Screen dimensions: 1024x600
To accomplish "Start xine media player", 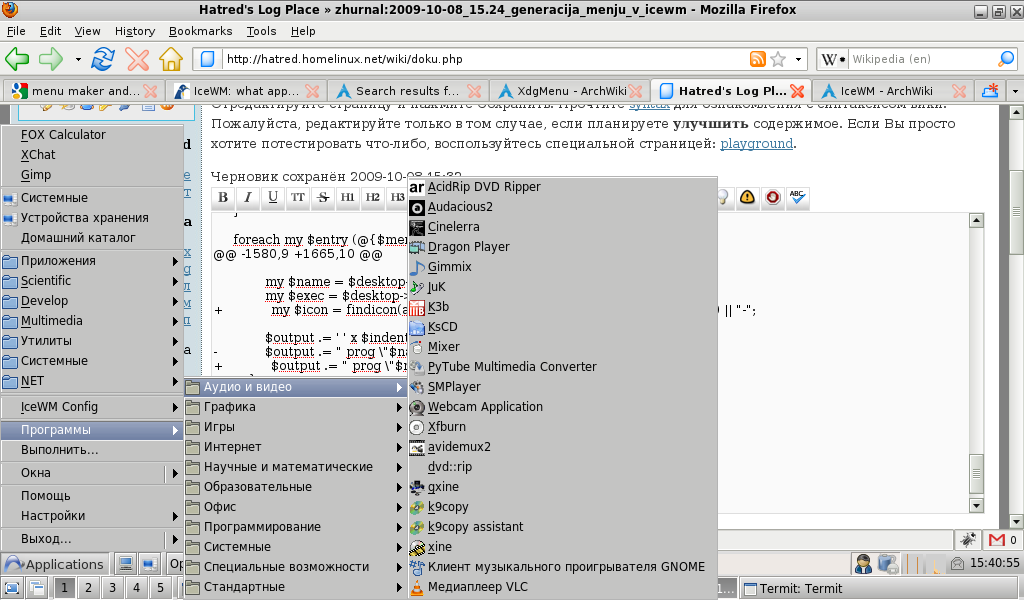I will [x=562, y=547].
